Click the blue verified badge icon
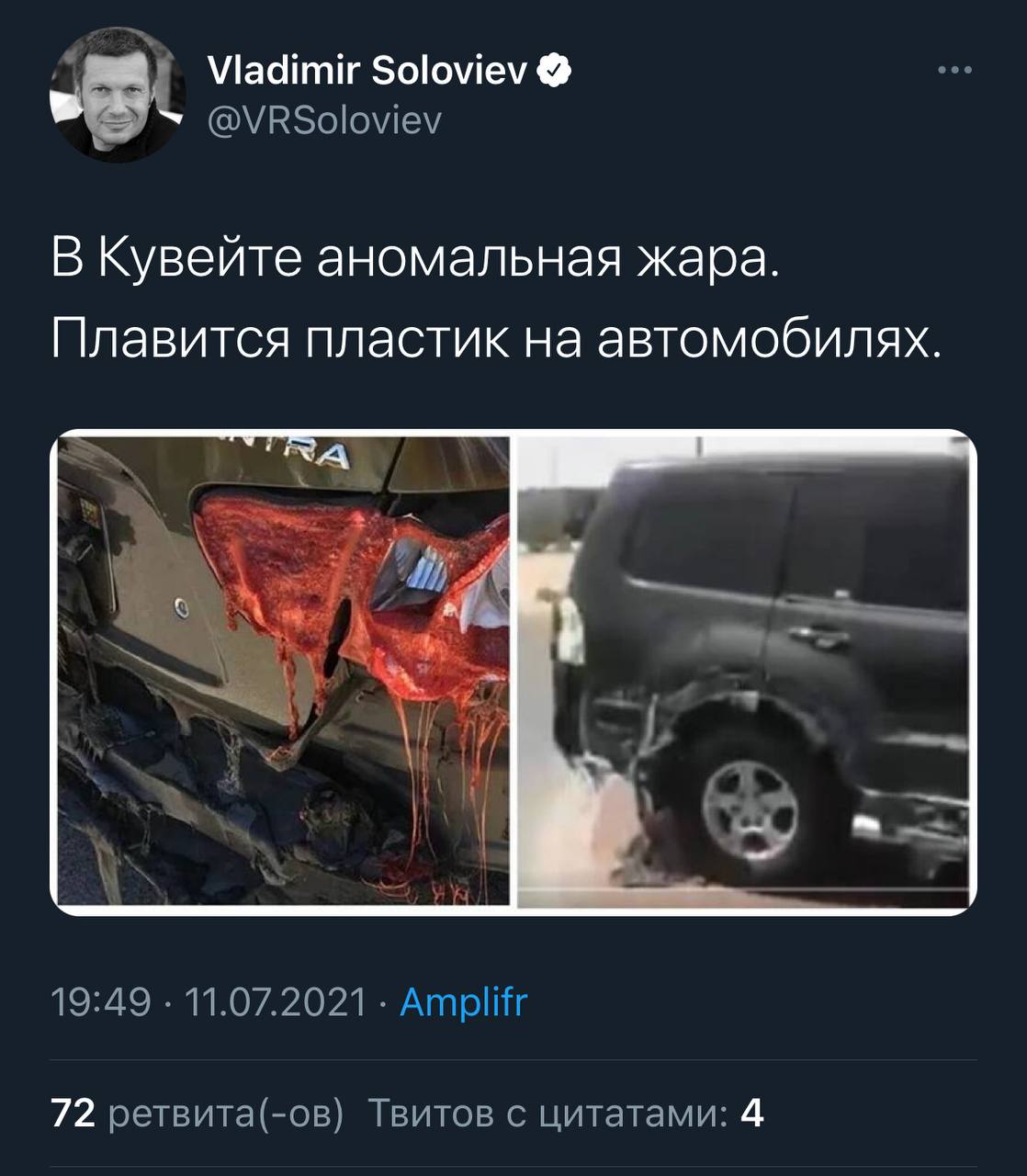The height and width of the screenshot is (1176, 1027). point(555,70)
